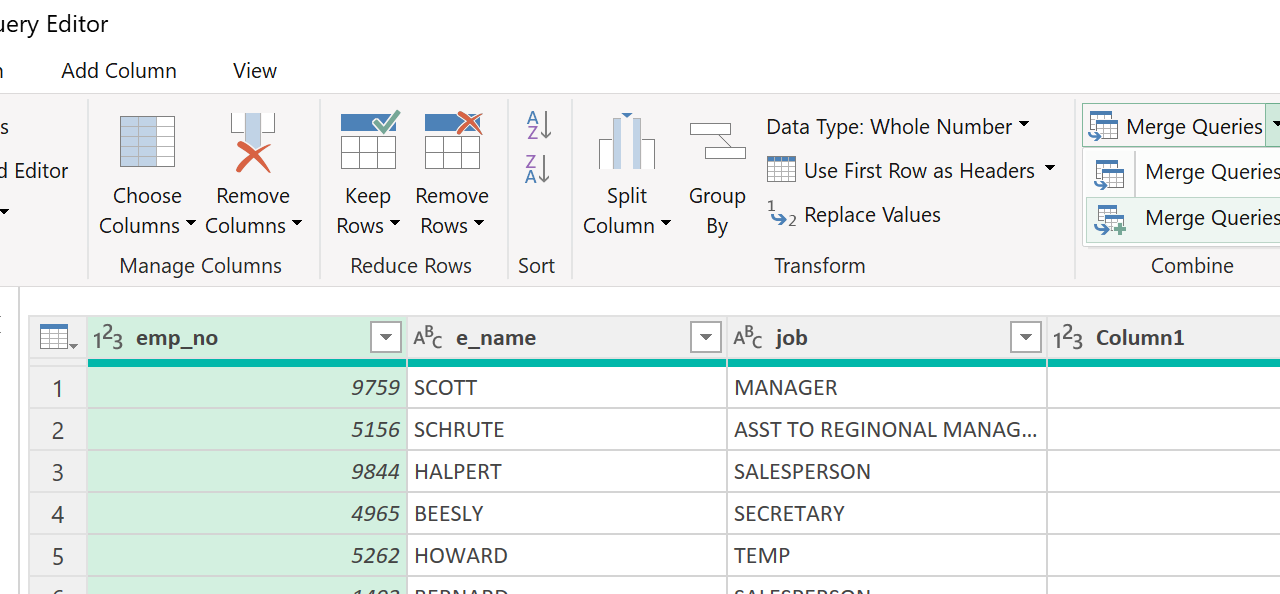
Task: Open the job column filter dropdown
Action: coord(1026,338)
